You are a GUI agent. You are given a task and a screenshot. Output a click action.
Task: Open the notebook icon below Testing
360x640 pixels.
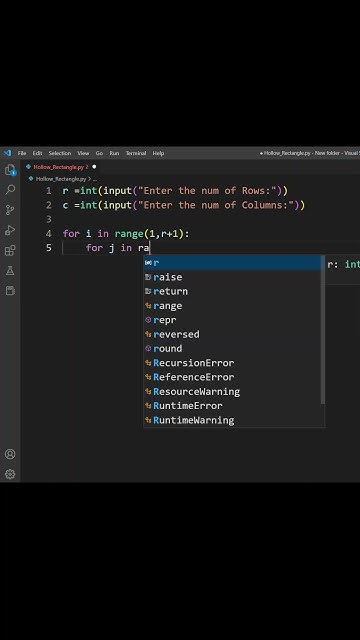coord(10,290)
